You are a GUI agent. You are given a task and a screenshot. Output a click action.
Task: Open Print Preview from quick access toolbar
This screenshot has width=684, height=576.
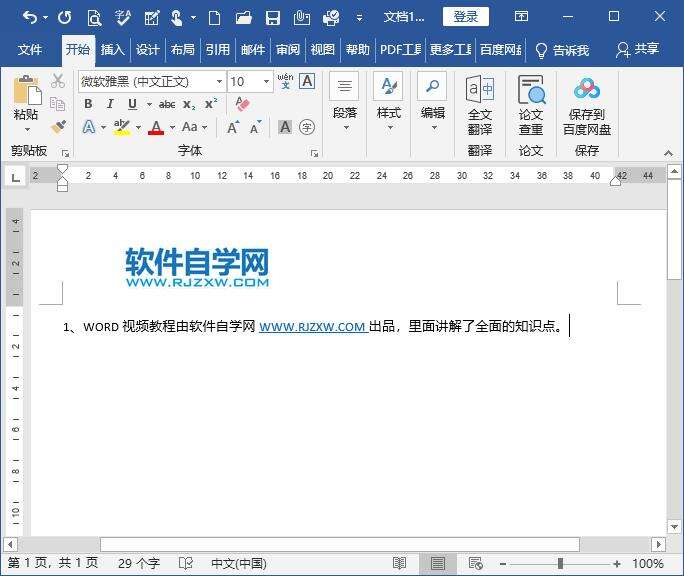click(x=94, y=18)
